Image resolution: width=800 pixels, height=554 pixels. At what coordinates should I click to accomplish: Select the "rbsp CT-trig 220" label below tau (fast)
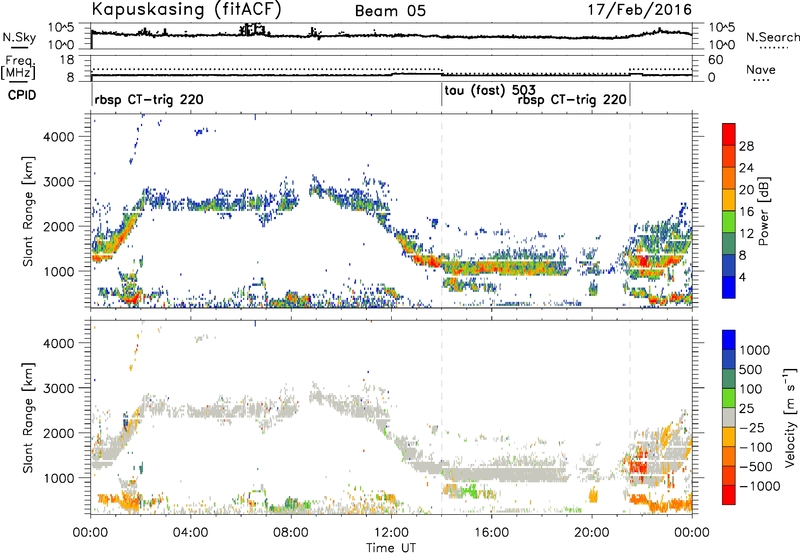pyautogui.click(x=572, y=99)
